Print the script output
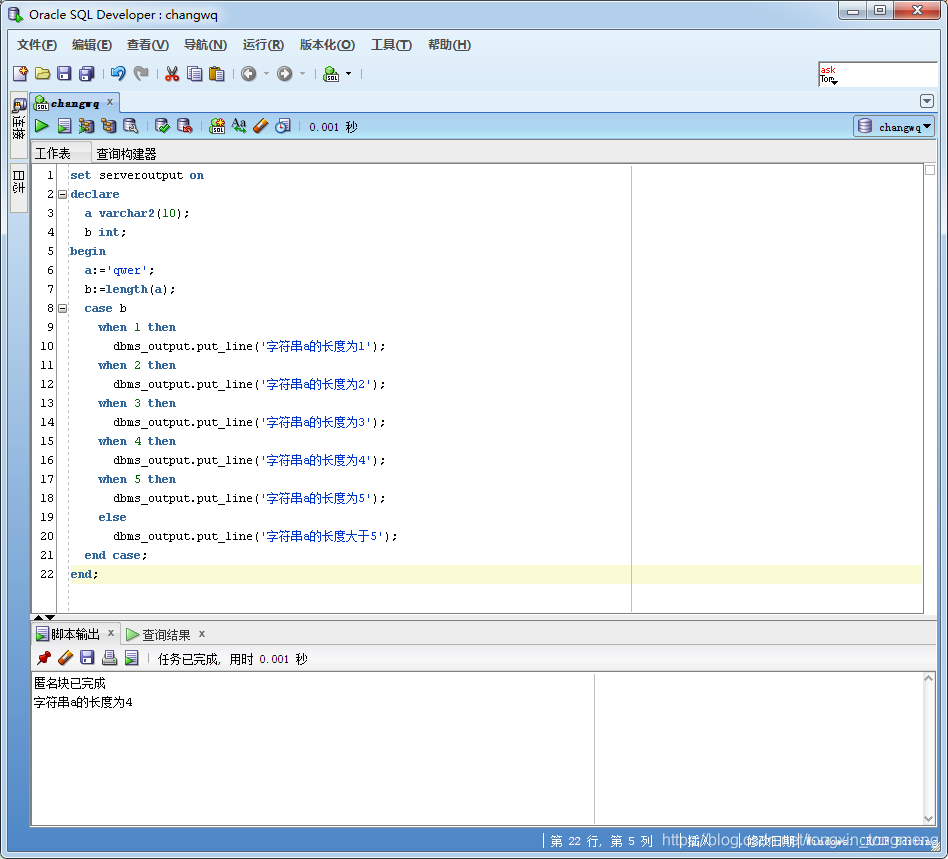The image size is (948, 859). pos(109,658)
